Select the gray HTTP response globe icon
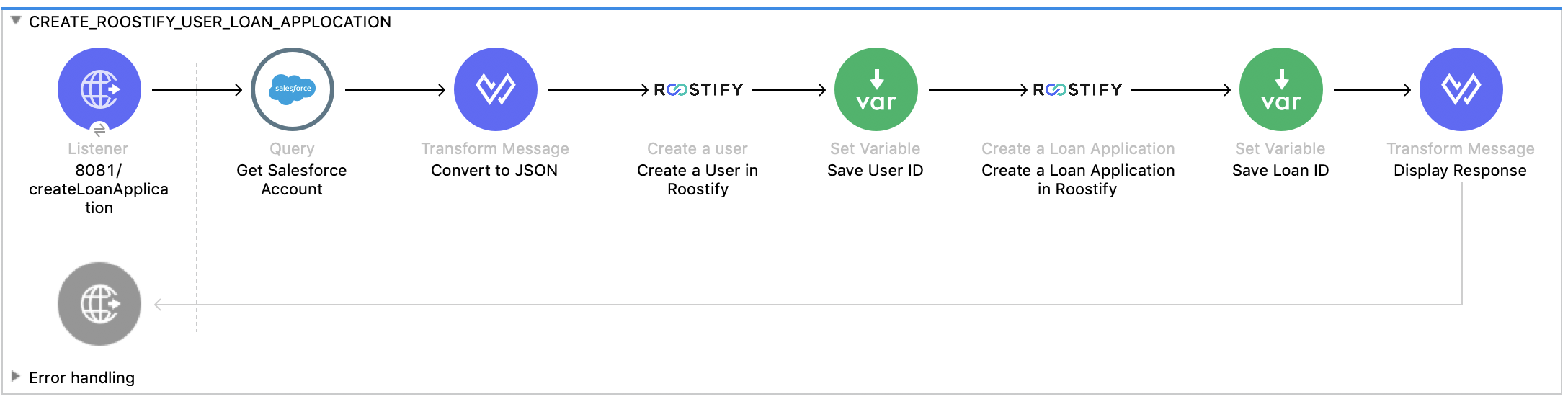This screenshot has height=399, width=1568. coord(99,304)
